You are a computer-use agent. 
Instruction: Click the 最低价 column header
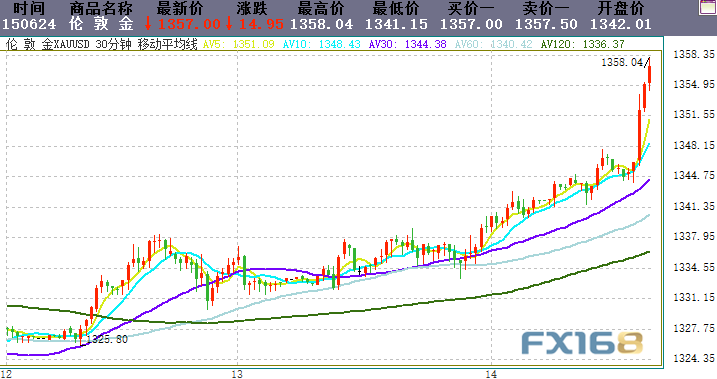[396, 8]
